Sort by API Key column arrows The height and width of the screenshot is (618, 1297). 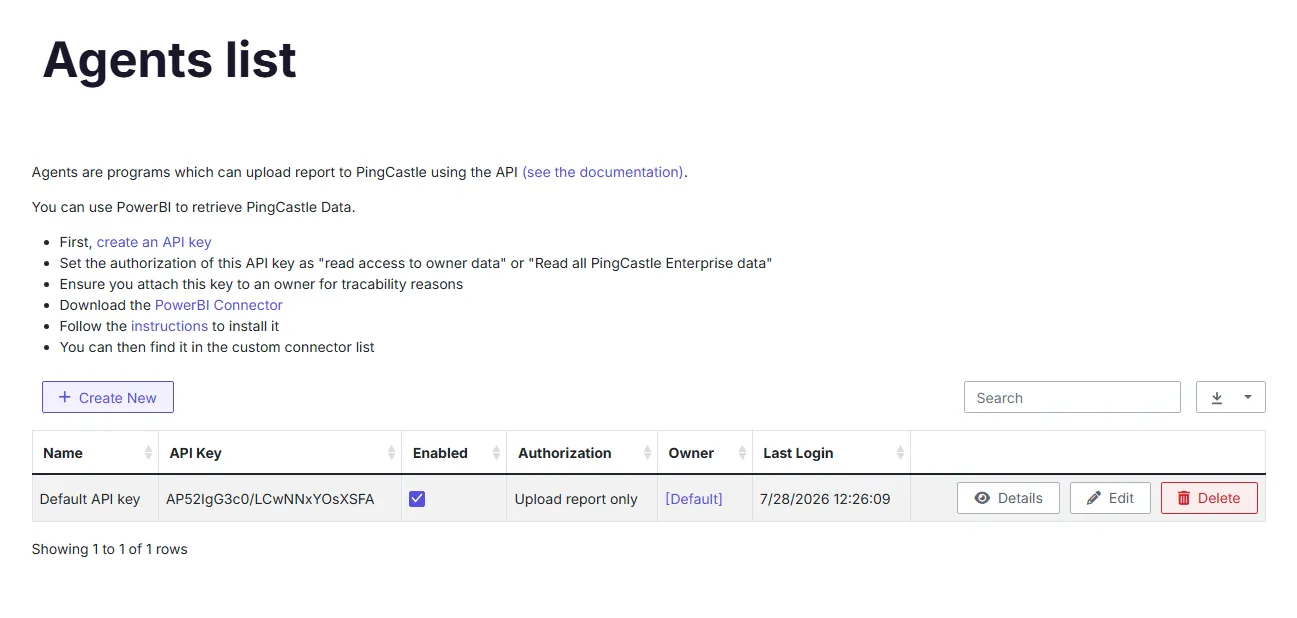(391, 453)
